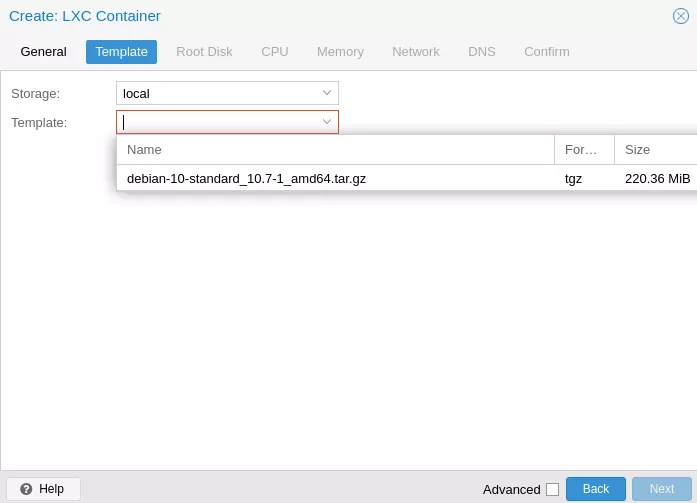Screen dimensions: 697x503
Task: Click the Back button
Action: 596,489
